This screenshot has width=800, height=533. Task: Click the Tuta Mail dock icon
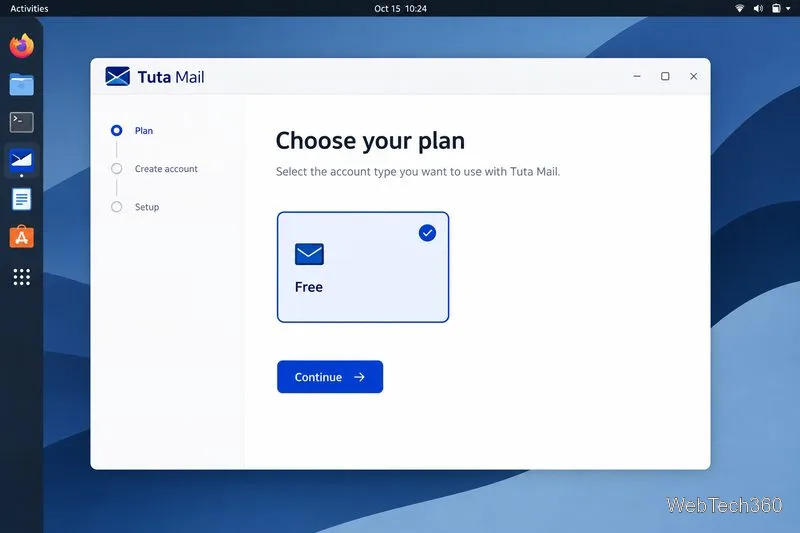[x=21, y=160]
